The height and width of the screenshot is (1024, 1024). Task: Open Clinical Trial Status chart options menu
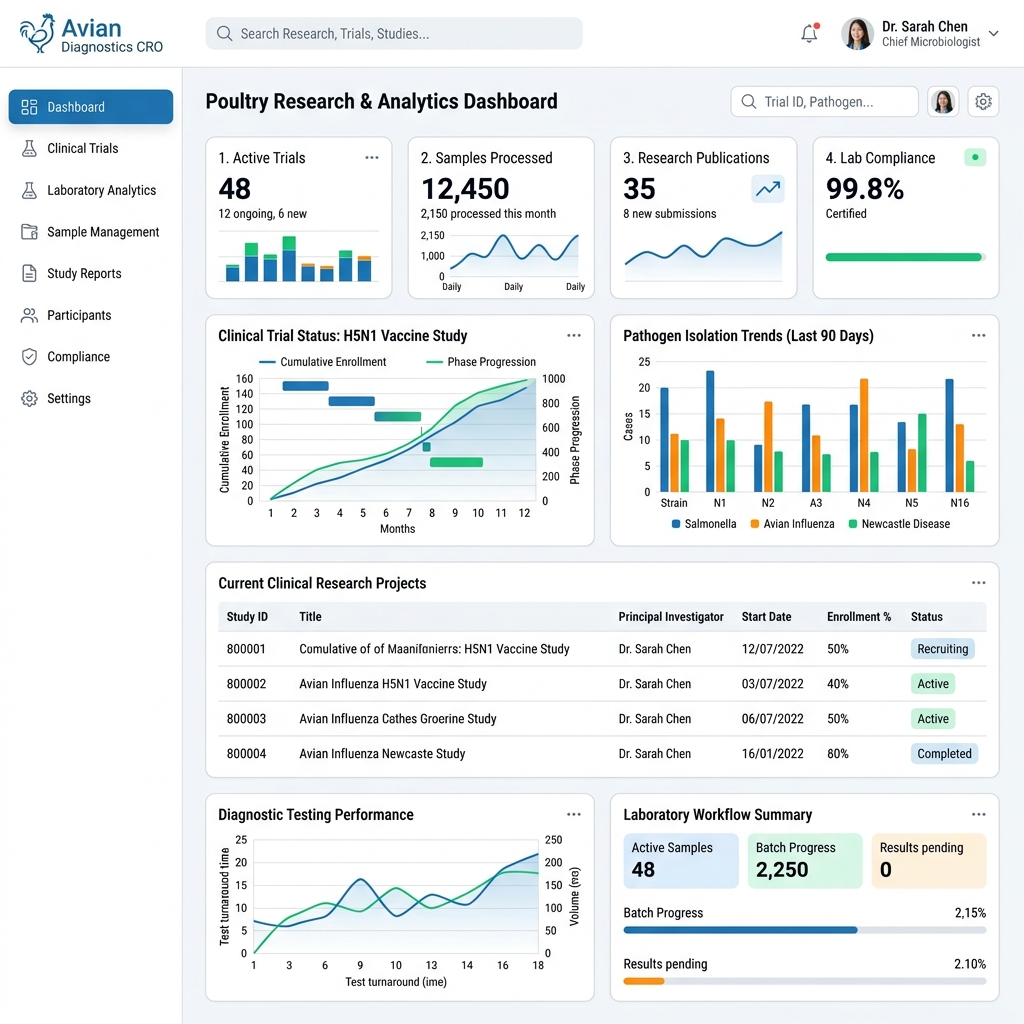(x=574, y=336)
